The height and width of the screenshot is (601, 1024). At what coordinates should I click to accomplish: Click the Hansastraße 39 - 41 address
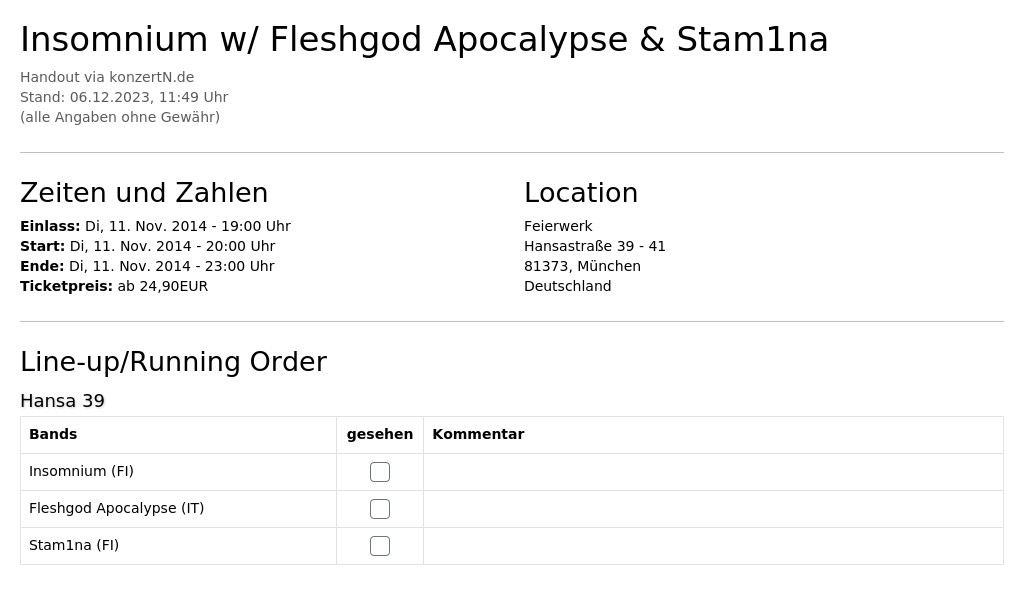click(594, 246)
